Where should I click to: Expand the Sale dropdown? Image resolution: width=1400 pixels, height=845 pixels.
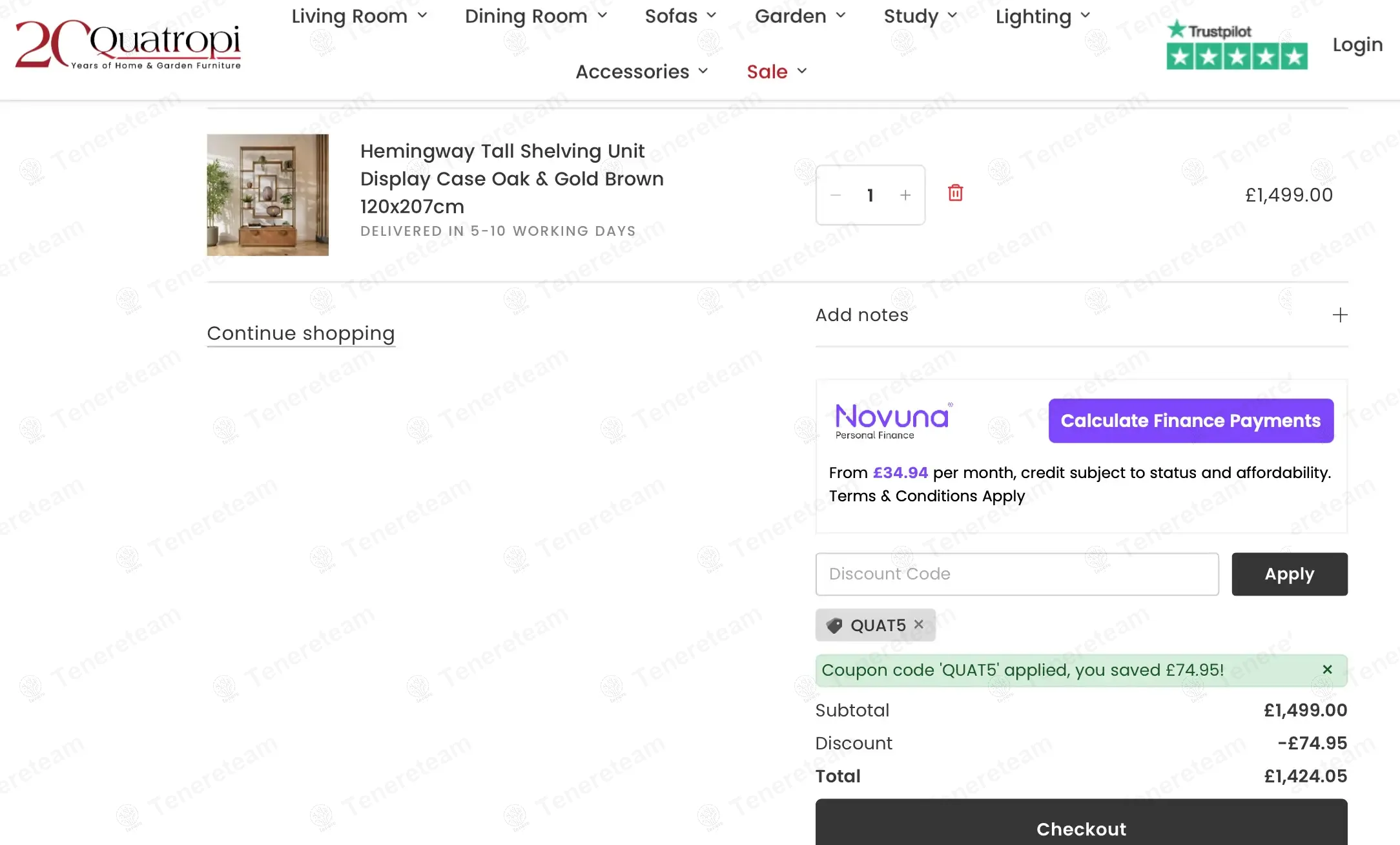[777, 72]
